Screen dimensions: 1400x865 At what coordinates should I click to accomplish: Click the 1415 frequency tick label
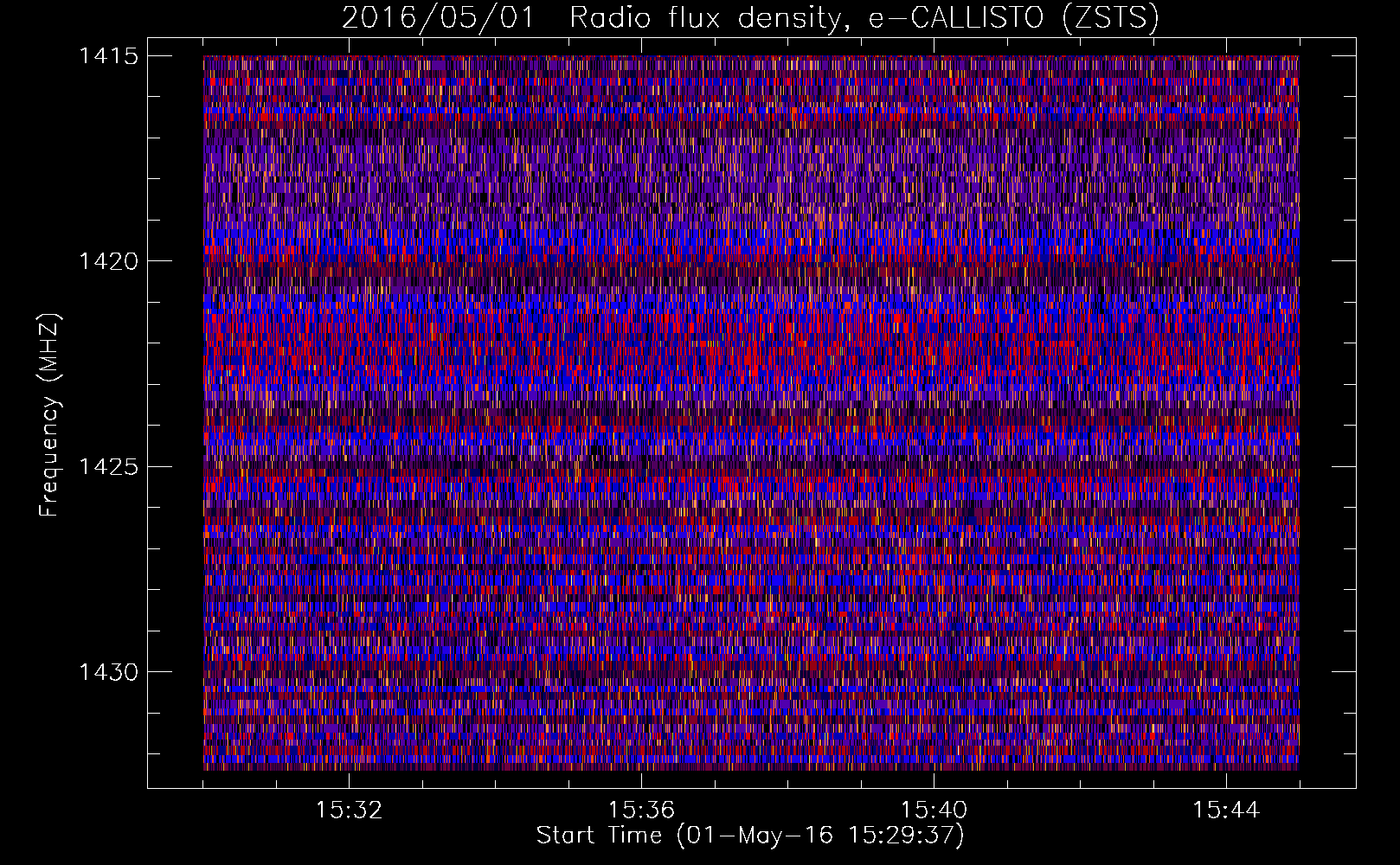click(x=108, y=56)
